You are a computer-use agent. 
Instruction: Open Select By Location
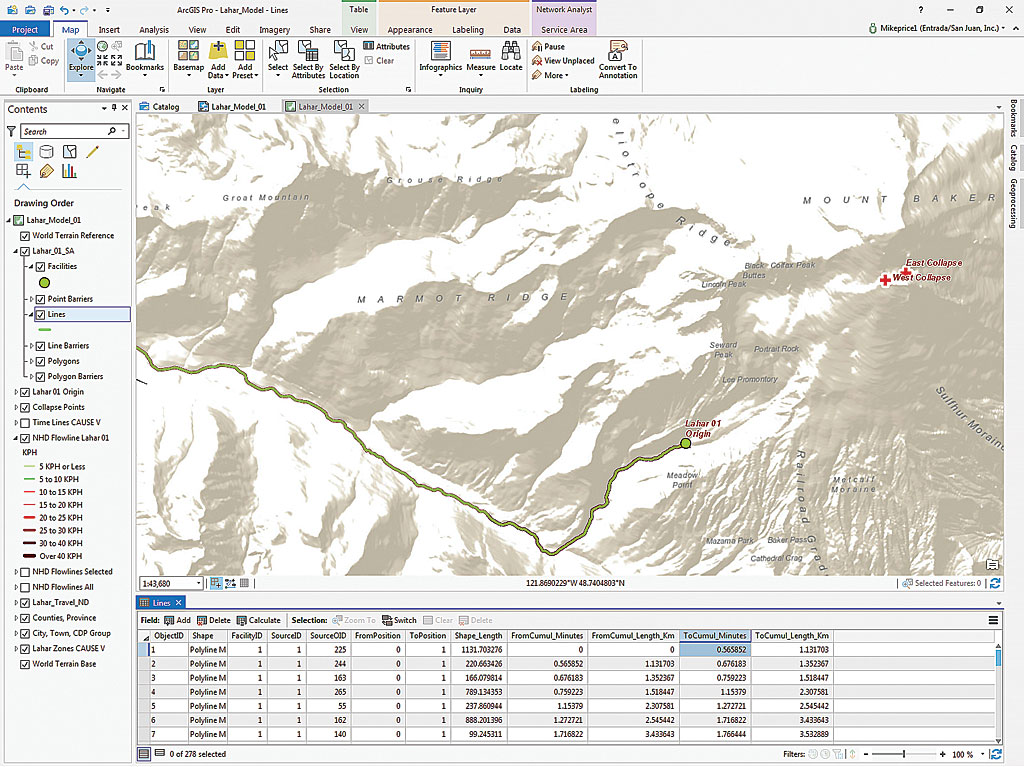344,52
